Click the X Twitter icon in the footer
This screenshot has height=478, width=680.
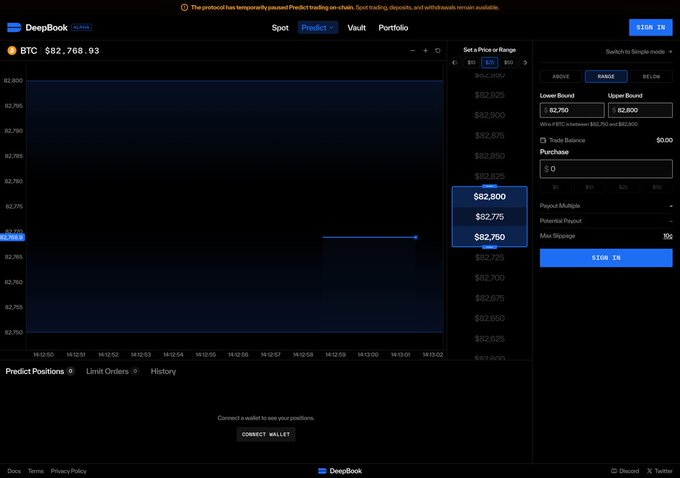point(649,471)
